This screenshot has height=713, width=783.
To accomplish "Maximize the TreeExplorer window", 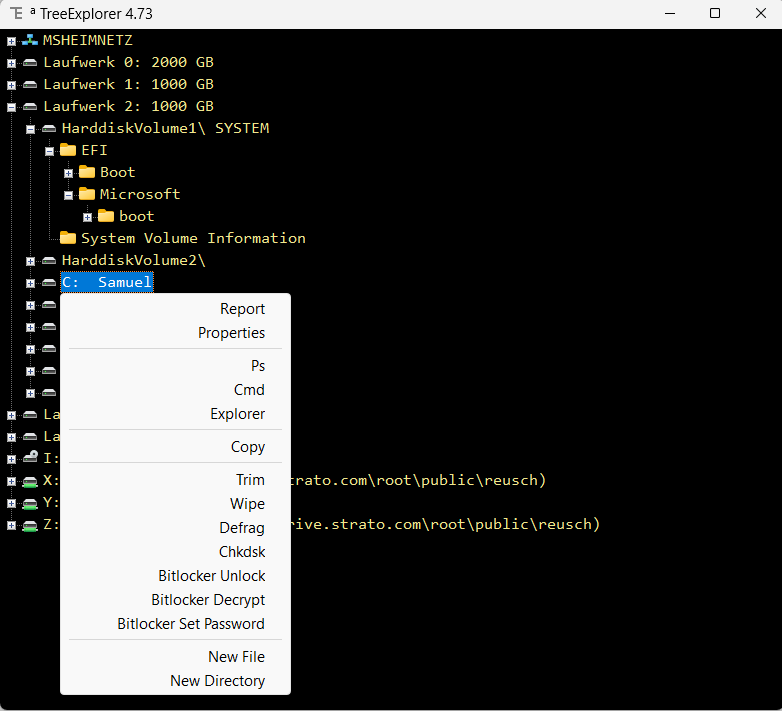I will click(714, 14).
